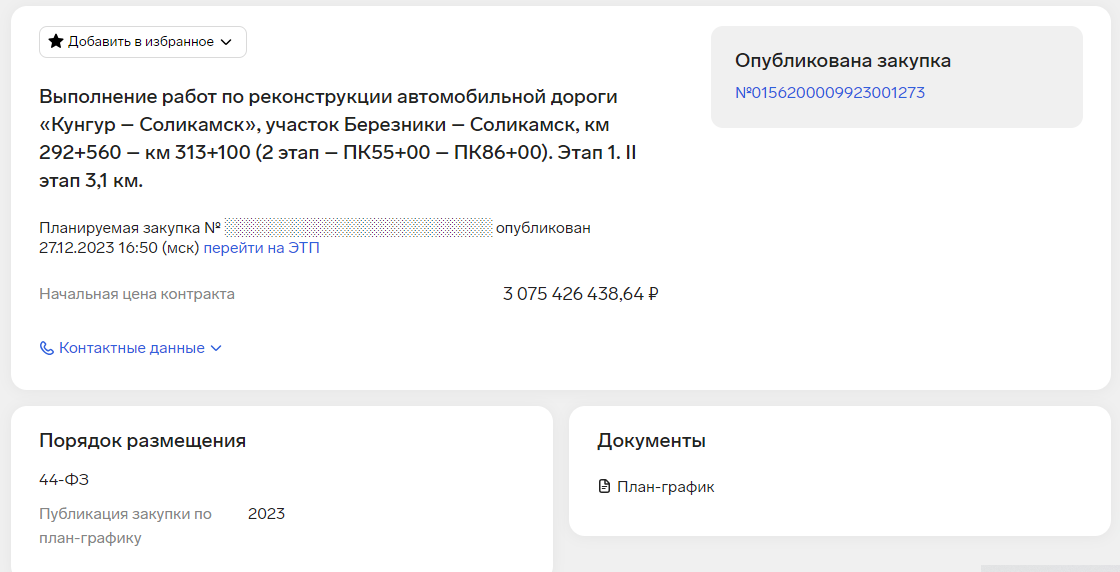Open purchase link №0156200009923001273

(830, 93)
